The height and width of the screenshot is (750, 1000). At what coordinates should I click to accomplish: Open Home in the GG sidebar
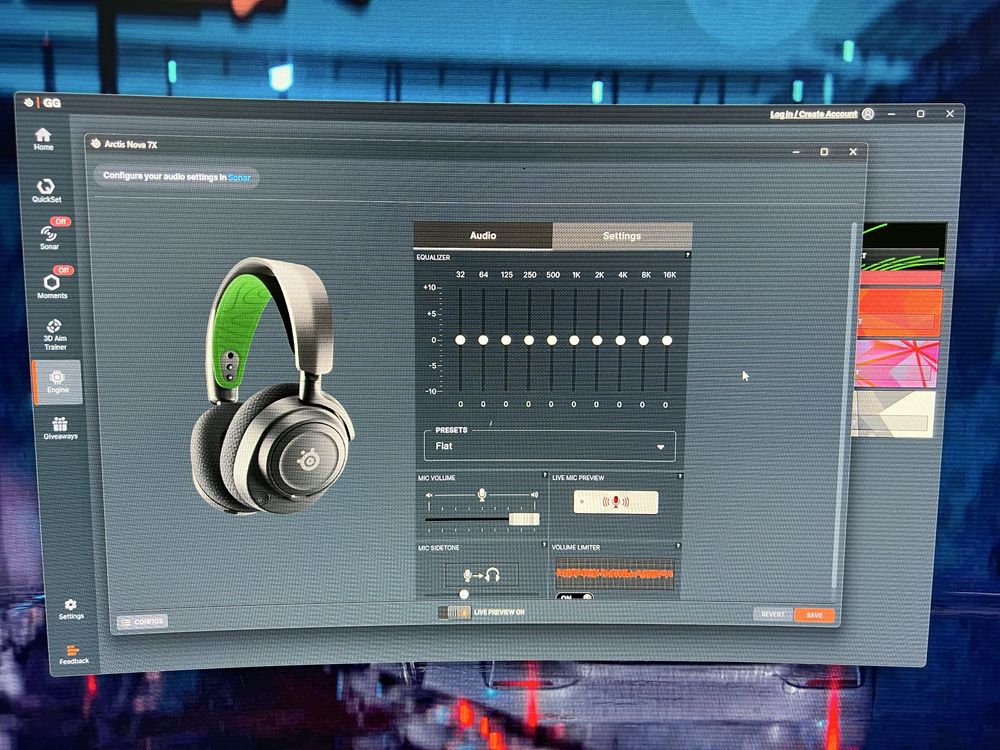[x=43, y=138]
